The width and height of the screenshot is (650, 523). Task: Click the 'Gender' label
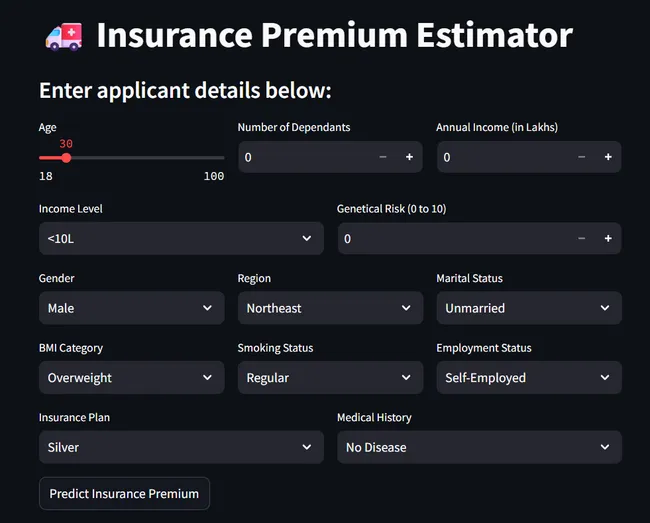click(x=56, y=278)
